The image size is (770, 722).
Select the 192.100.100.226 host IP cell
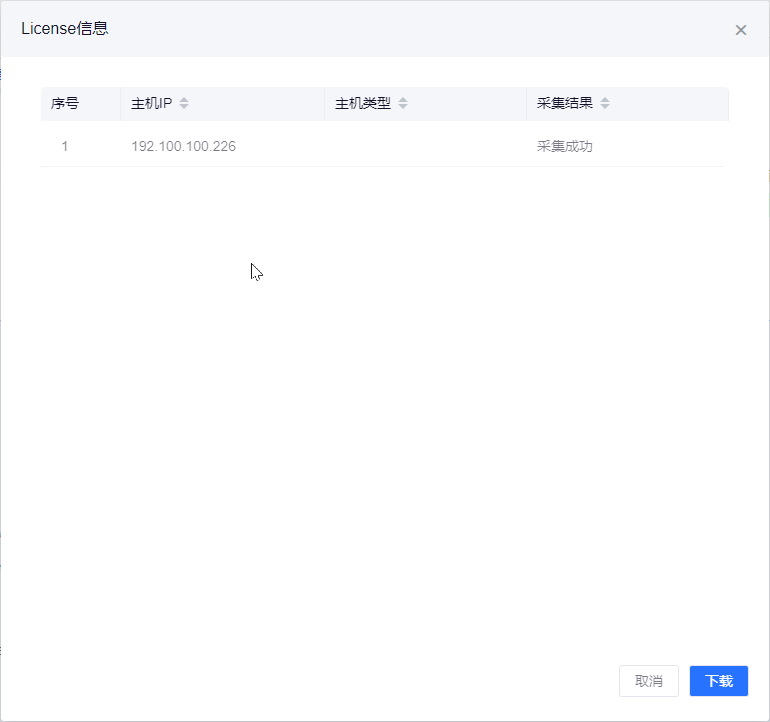click(183, 146)
